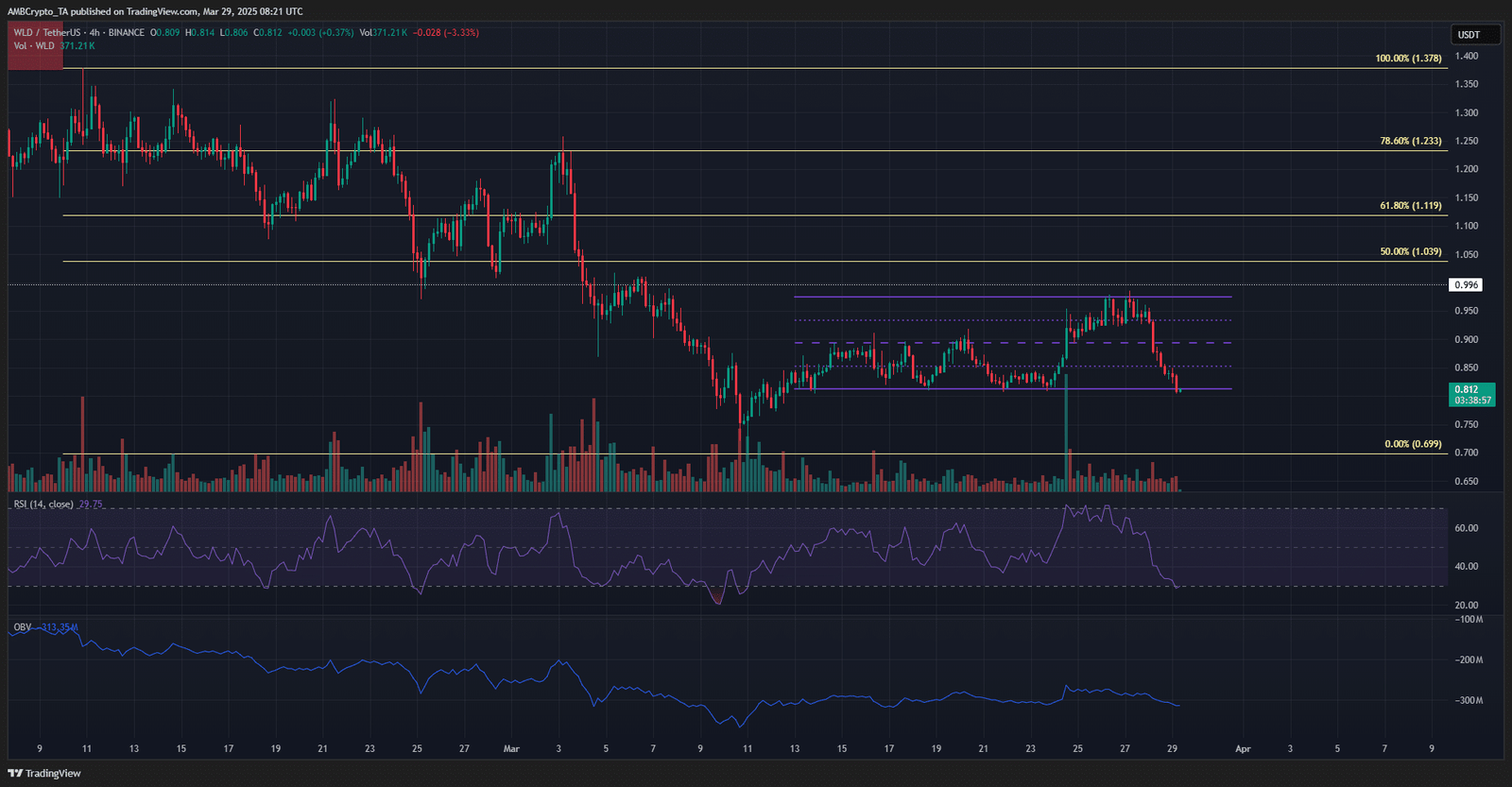
Task: Click the Mar label on the time axis
Action: pos(511,749)
